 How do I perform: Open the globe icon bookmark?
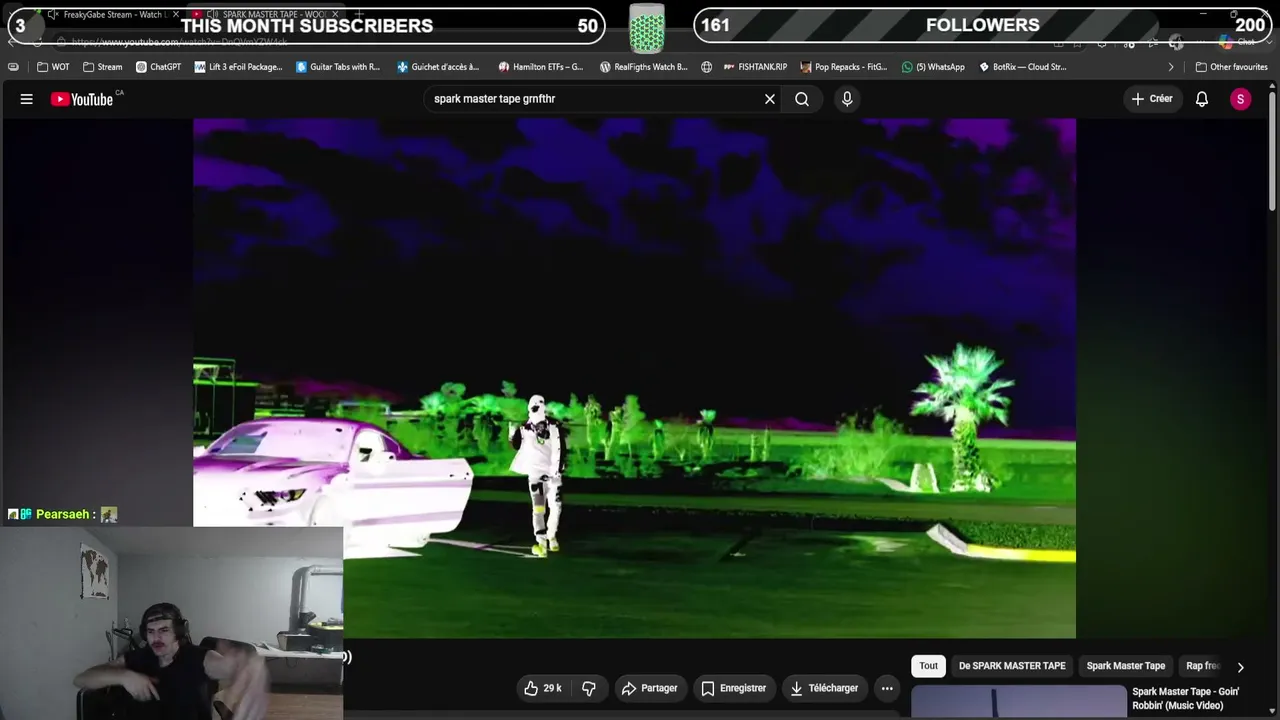(706, 67)
